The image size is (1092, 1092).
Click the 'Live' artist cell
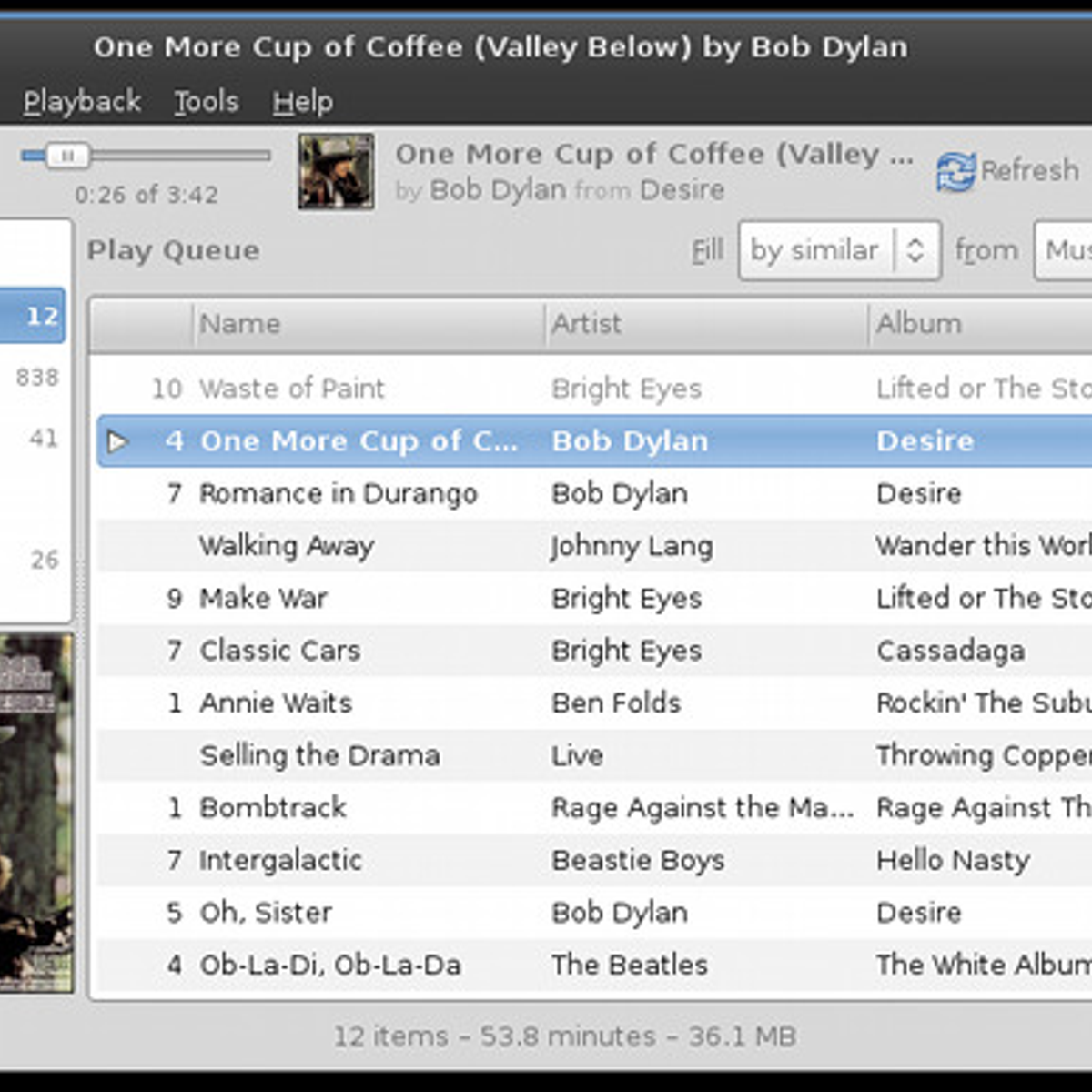tap(577, 755)
